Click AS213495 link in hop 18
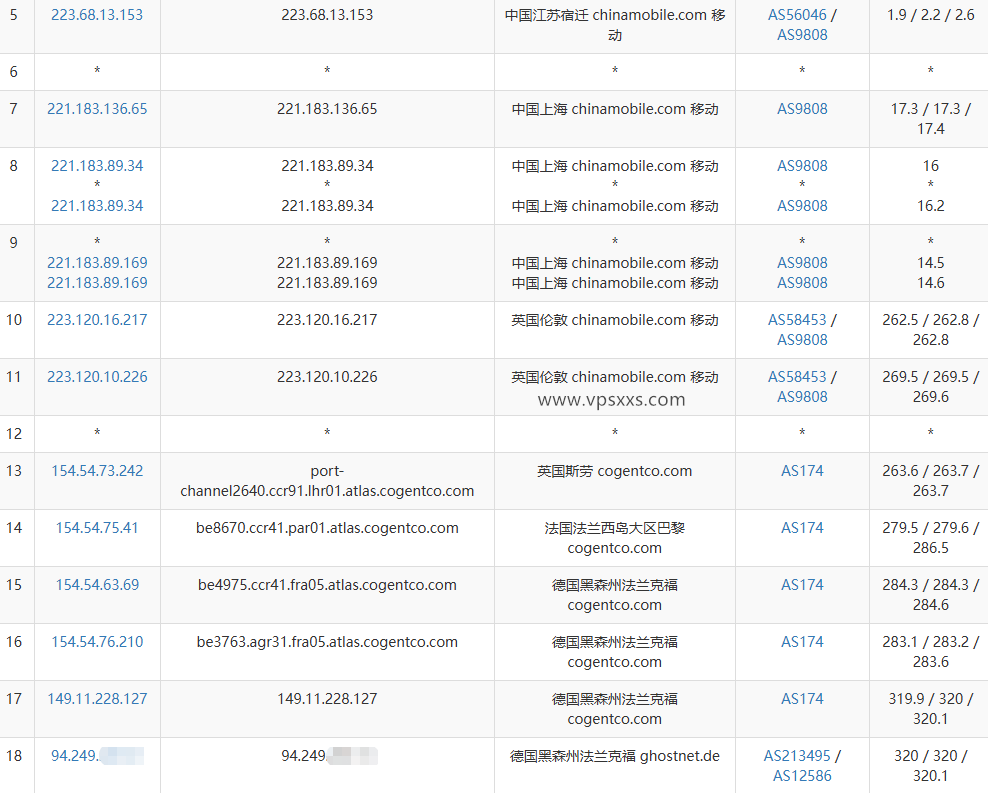 [x=797, y=756]
